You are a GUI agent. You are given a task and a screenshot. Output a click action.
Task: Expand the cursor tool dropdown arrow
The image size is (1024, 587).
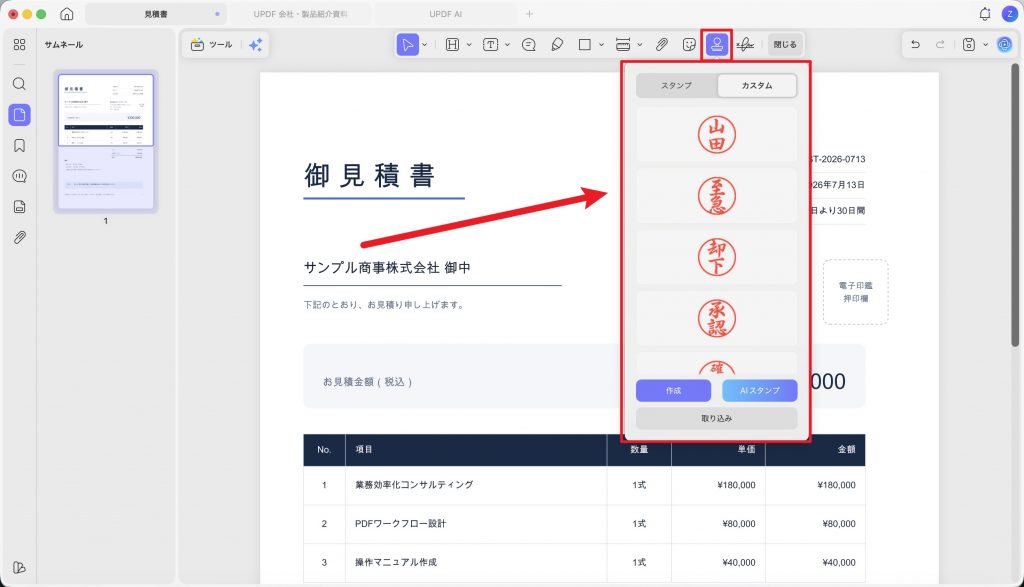coord(424,44)
